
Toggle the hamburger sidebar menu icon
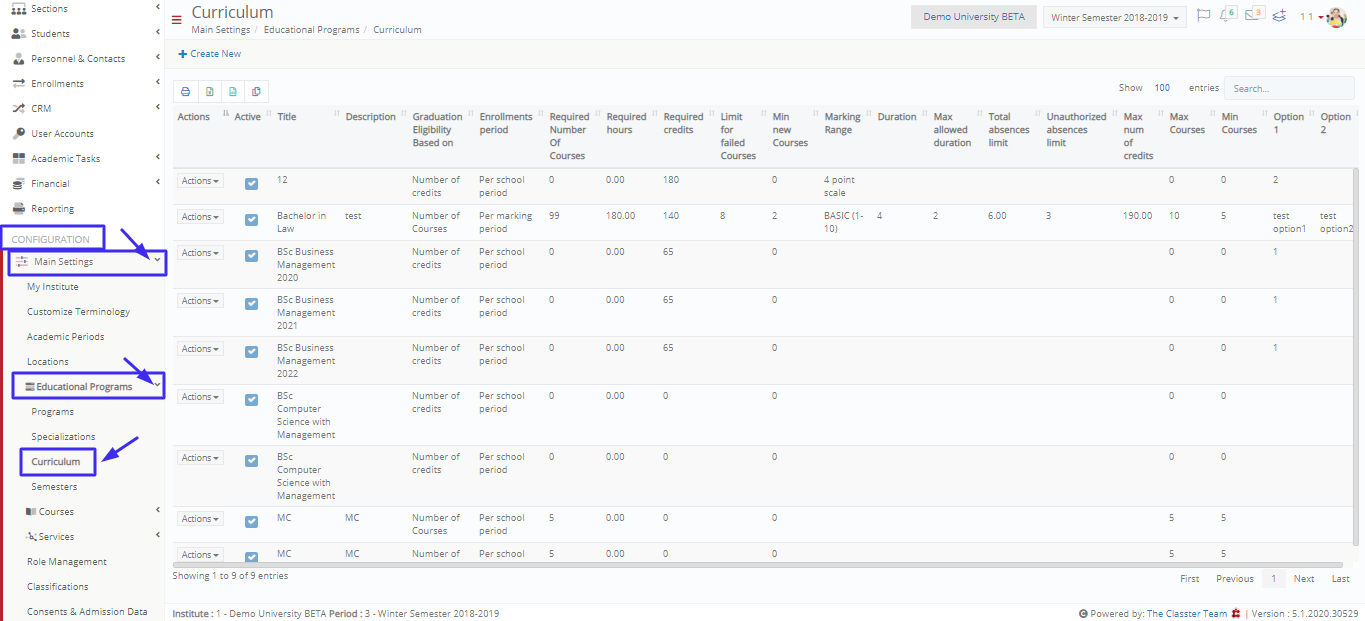(x=177, y=19)
